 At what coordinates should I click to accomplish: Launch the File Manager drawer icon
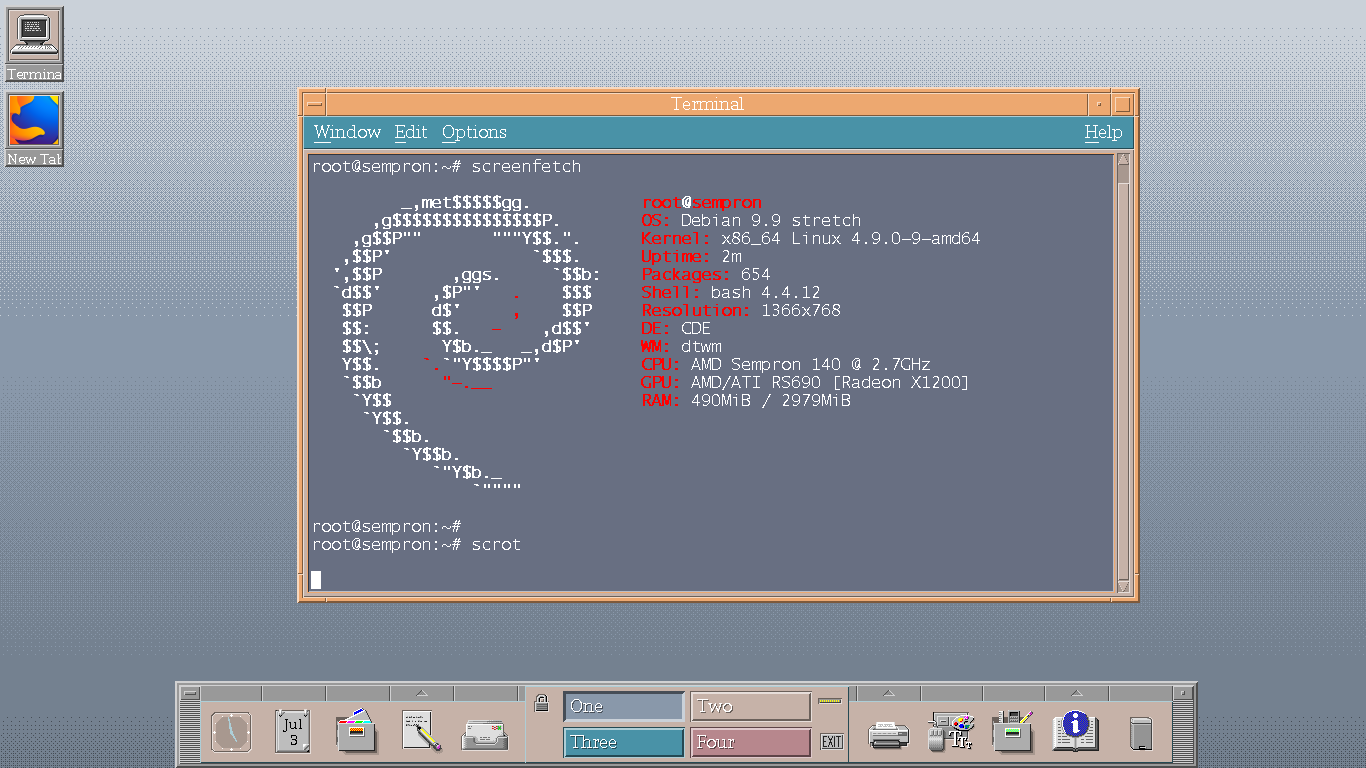[356, 732]
